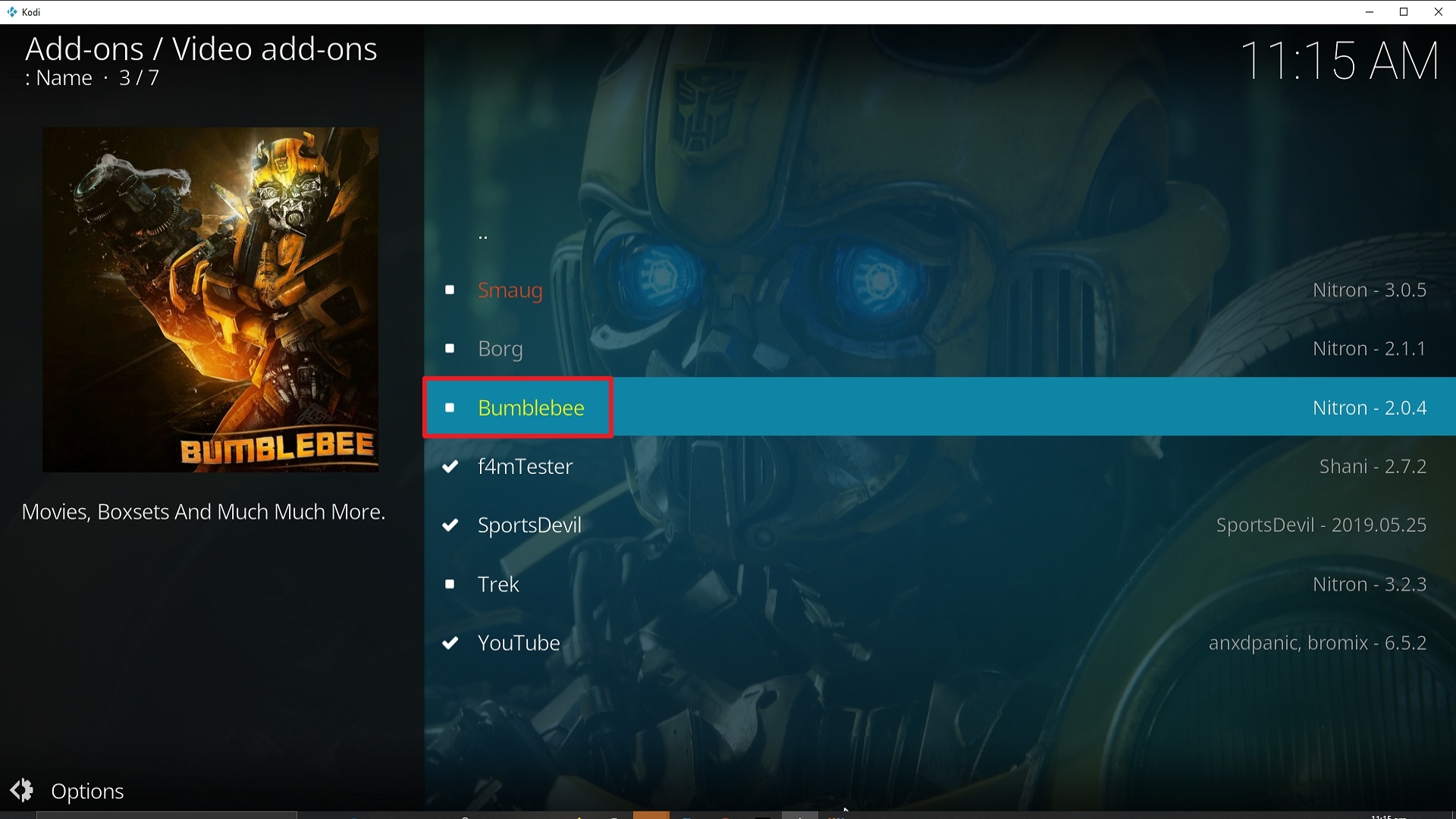
Task: Click the square marker beside Smaug
Action: click(450, 290)
